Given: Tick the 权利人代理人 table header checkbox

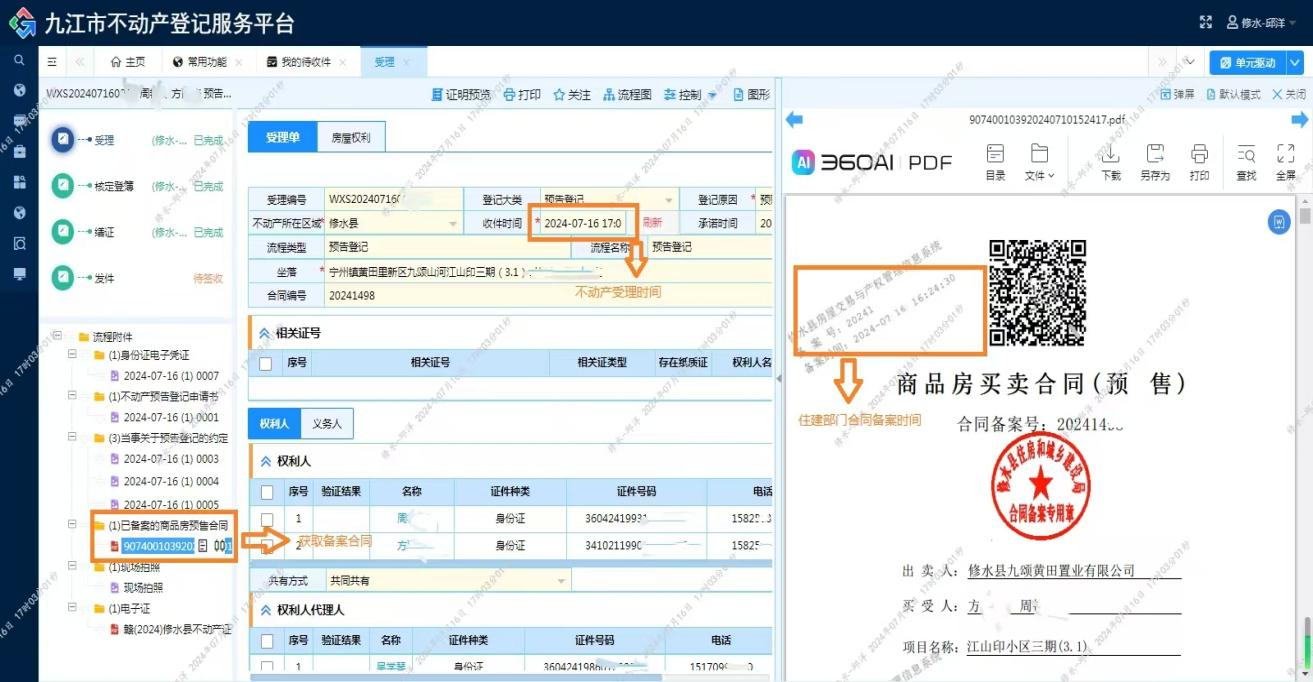Looking at the screenshot, I should pos(266,640).
